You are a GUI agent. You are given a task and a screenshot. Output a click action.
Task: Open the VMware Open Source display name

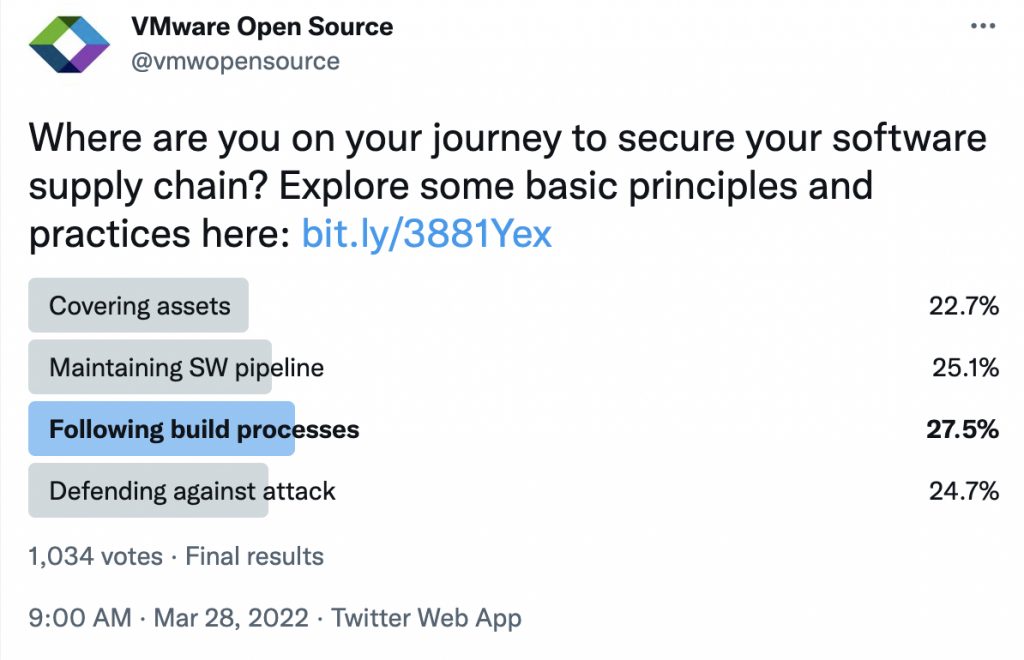click(x=262, y=27)
